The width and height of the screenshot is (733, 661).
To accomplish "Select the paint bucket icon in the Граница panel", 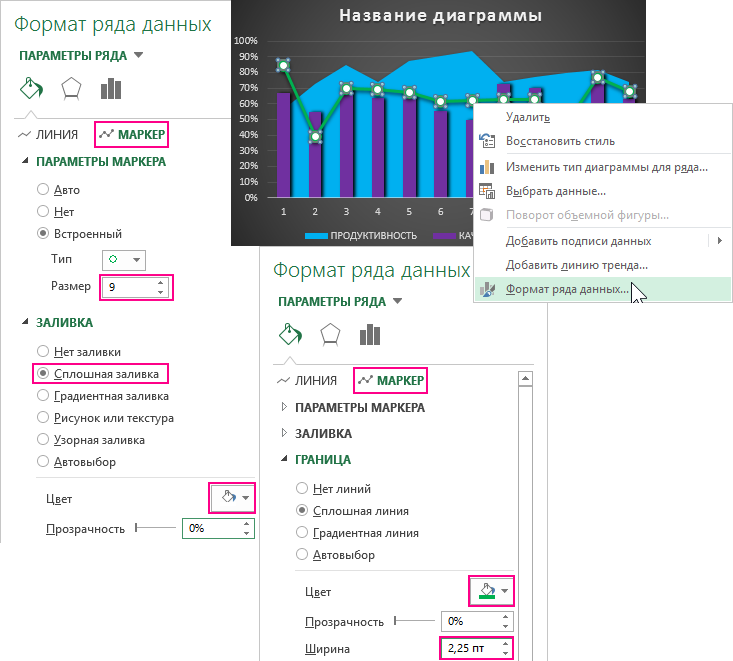I will click(288, 333).
